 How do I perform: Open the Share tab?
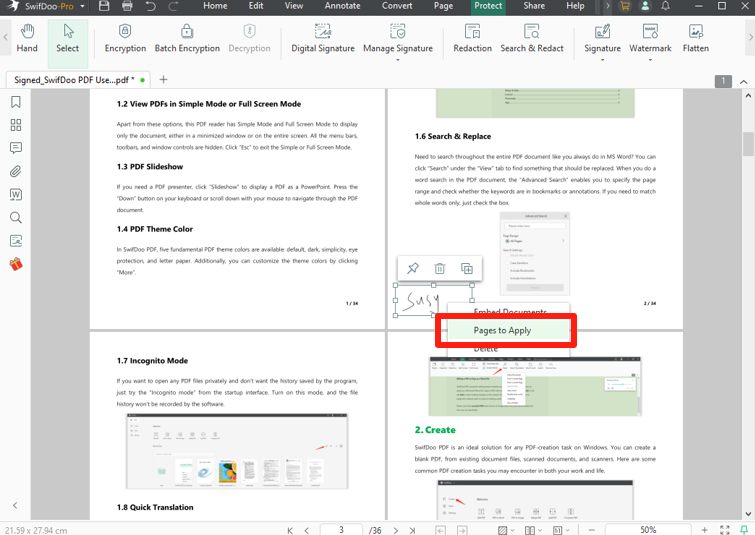tap(534, 6)
